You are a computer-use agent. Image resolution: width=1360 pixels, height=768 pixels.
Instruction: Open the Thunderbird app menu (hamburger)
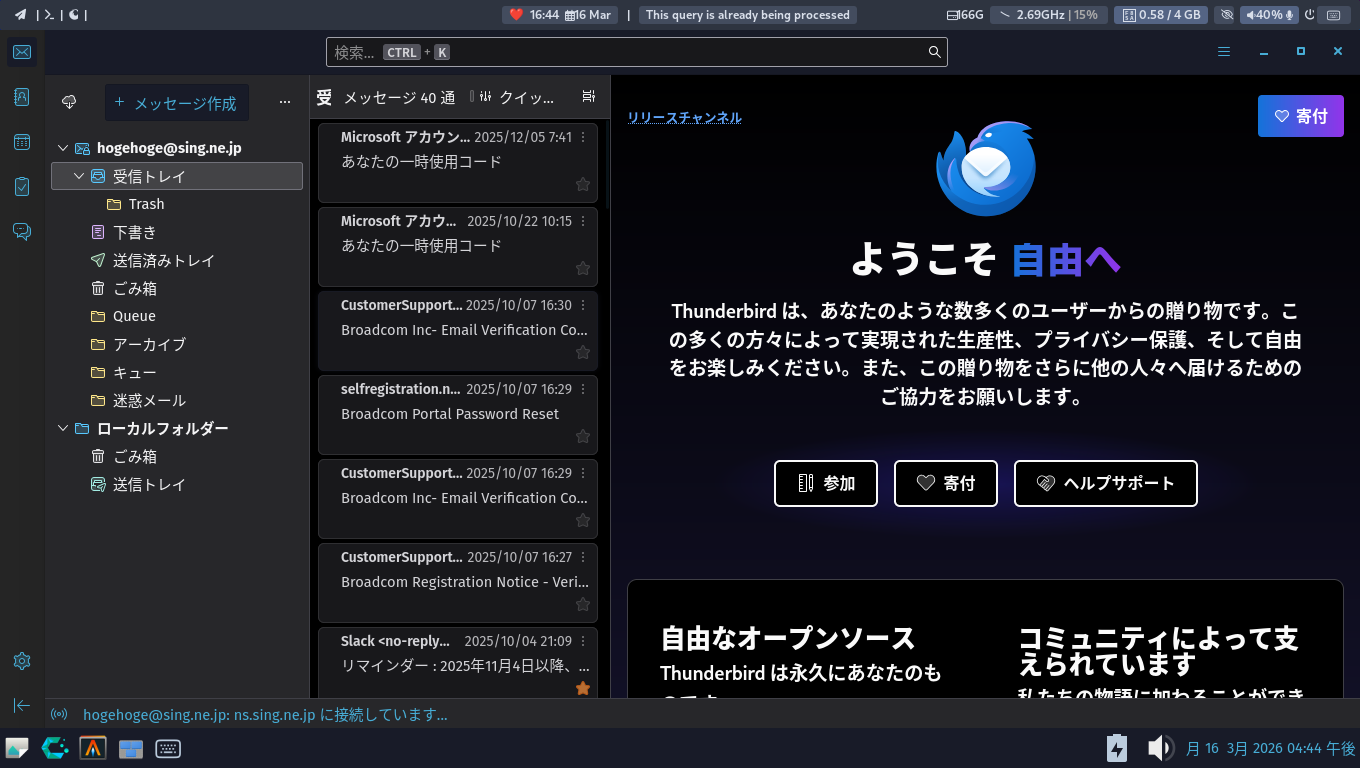[1224, 52]
